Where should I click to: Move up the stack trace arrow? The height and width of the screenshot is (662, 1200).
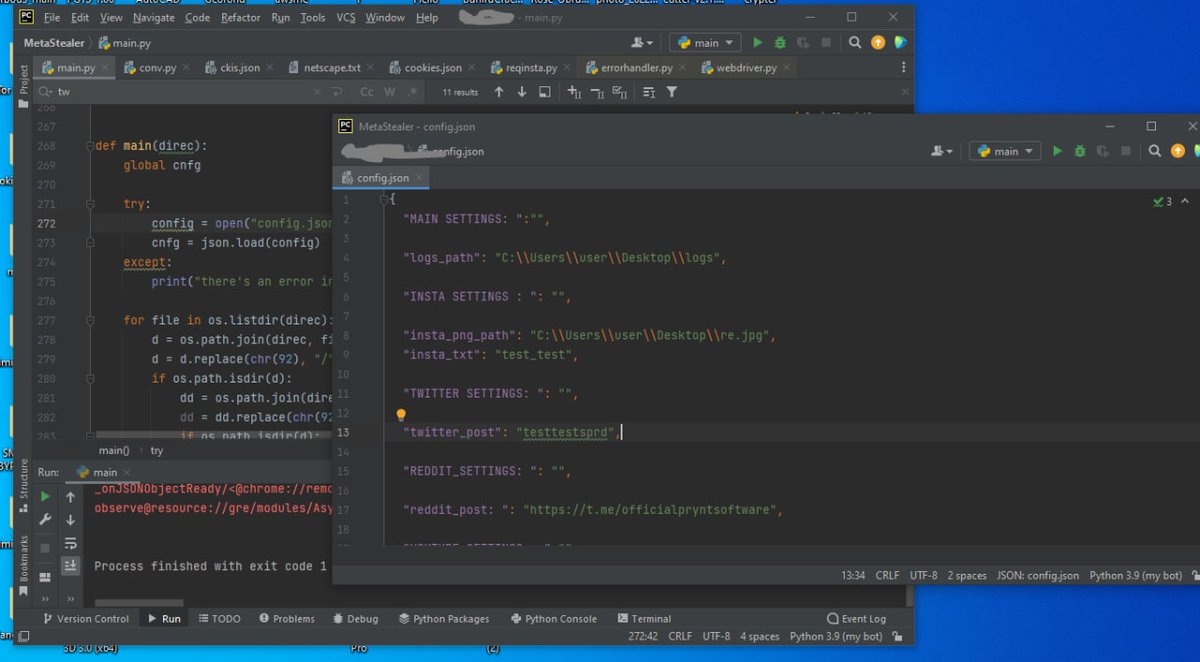[x=70, y=496]
